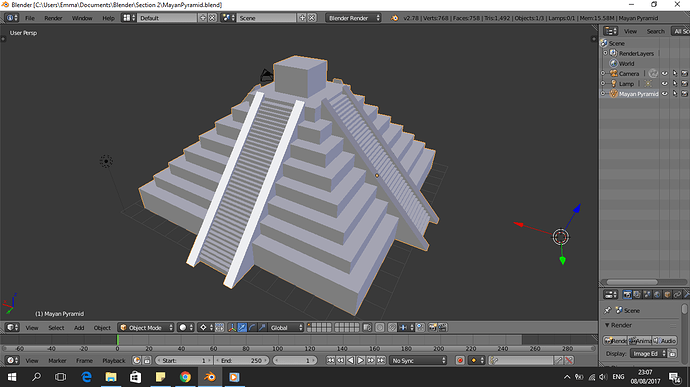Viewport: 690px width, 387px height.
Task: Open the Image Editor display dropdown
Action: pyautogui.click(x=648, y=353)
